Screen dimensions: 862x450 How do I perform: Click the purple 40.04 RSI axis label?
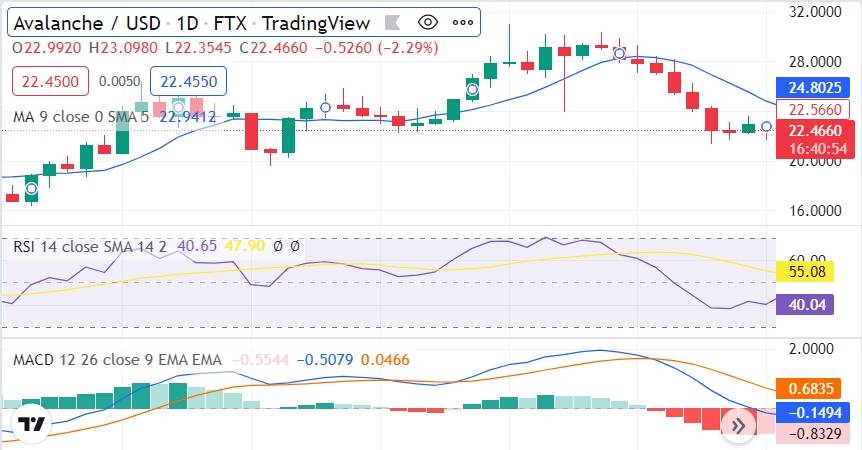pos(806,304)
